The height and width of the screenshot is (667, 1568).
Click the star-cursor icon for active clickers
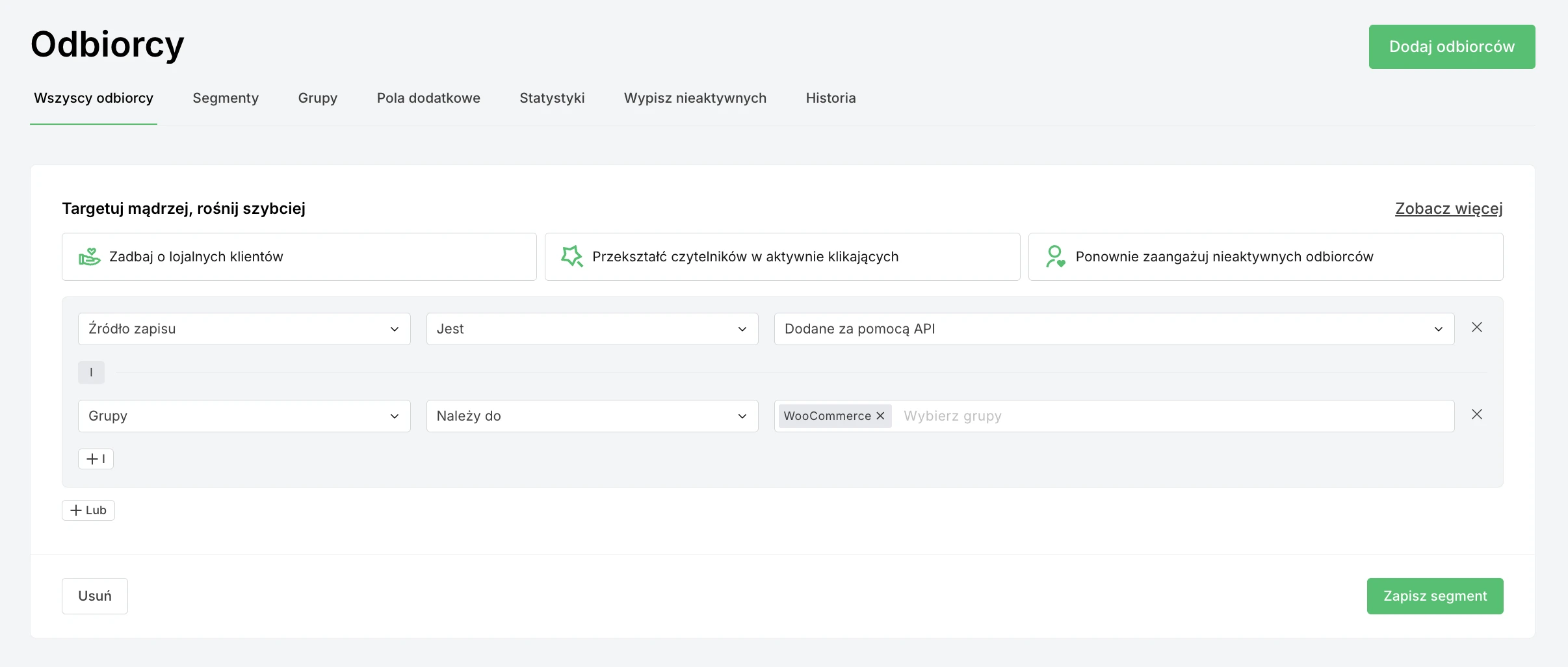(571, 257)
